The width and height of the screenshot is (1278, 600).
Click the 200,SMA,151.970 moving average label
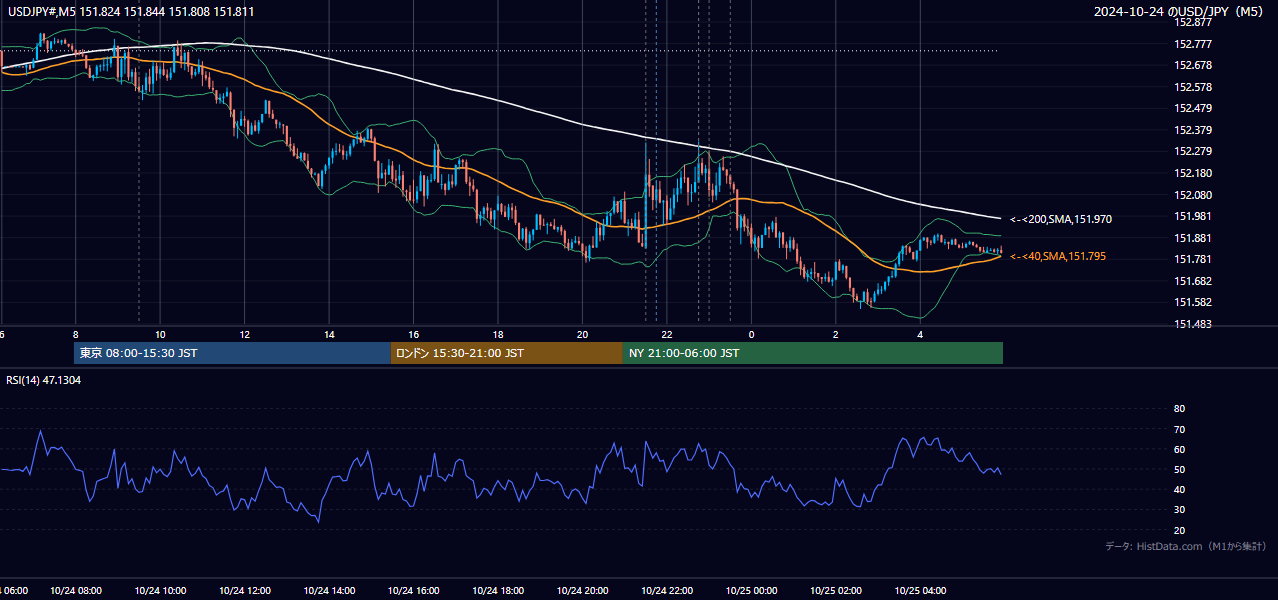(x=1061, y=218)
